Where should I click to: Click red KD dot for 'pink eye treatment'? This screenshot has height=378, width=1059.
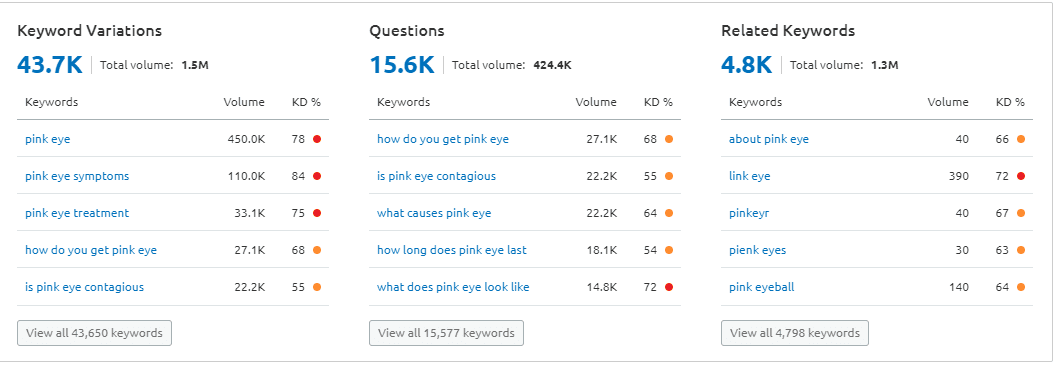pos(317,213)
